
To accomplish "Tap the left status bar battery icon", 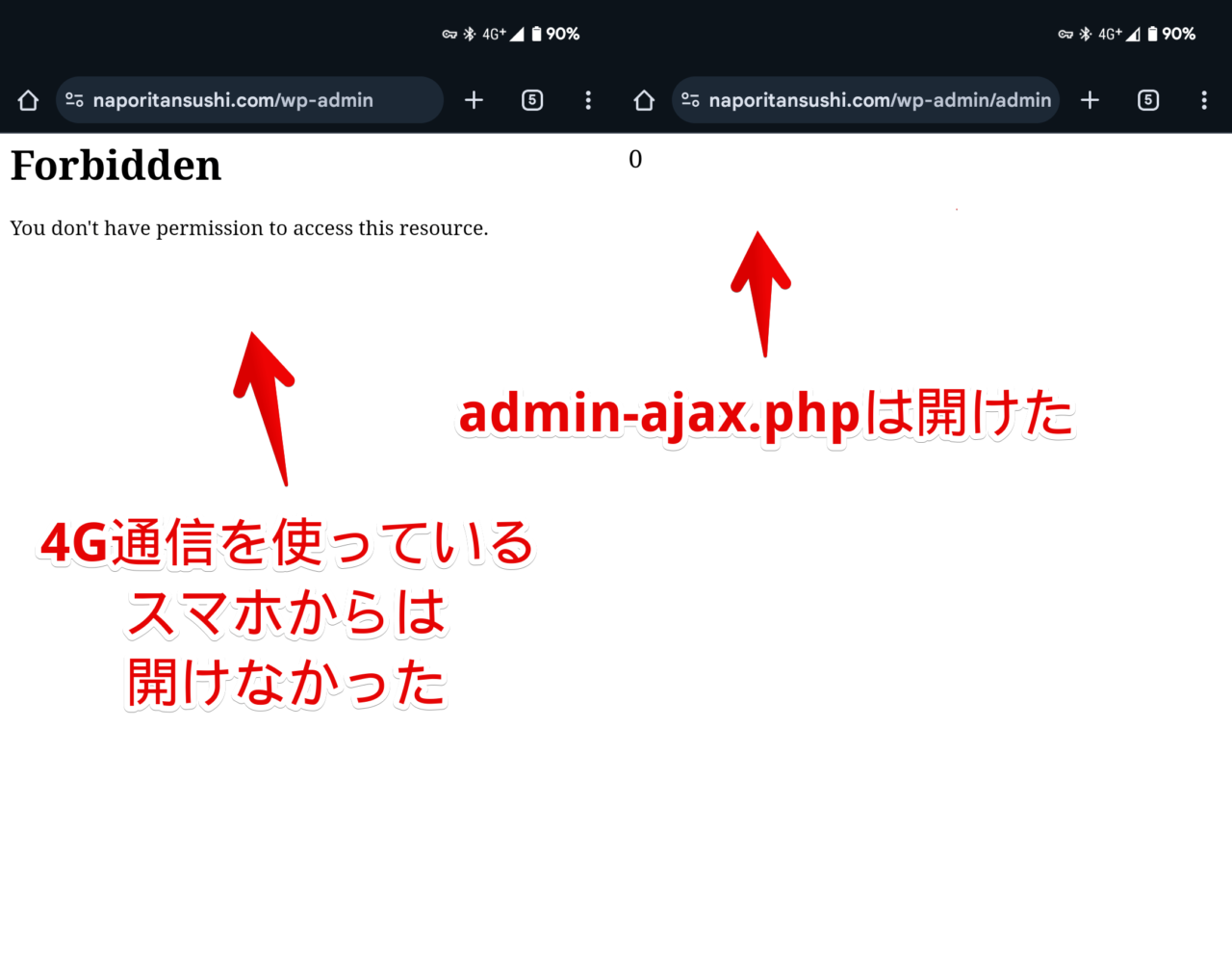I will coord(536,34).
